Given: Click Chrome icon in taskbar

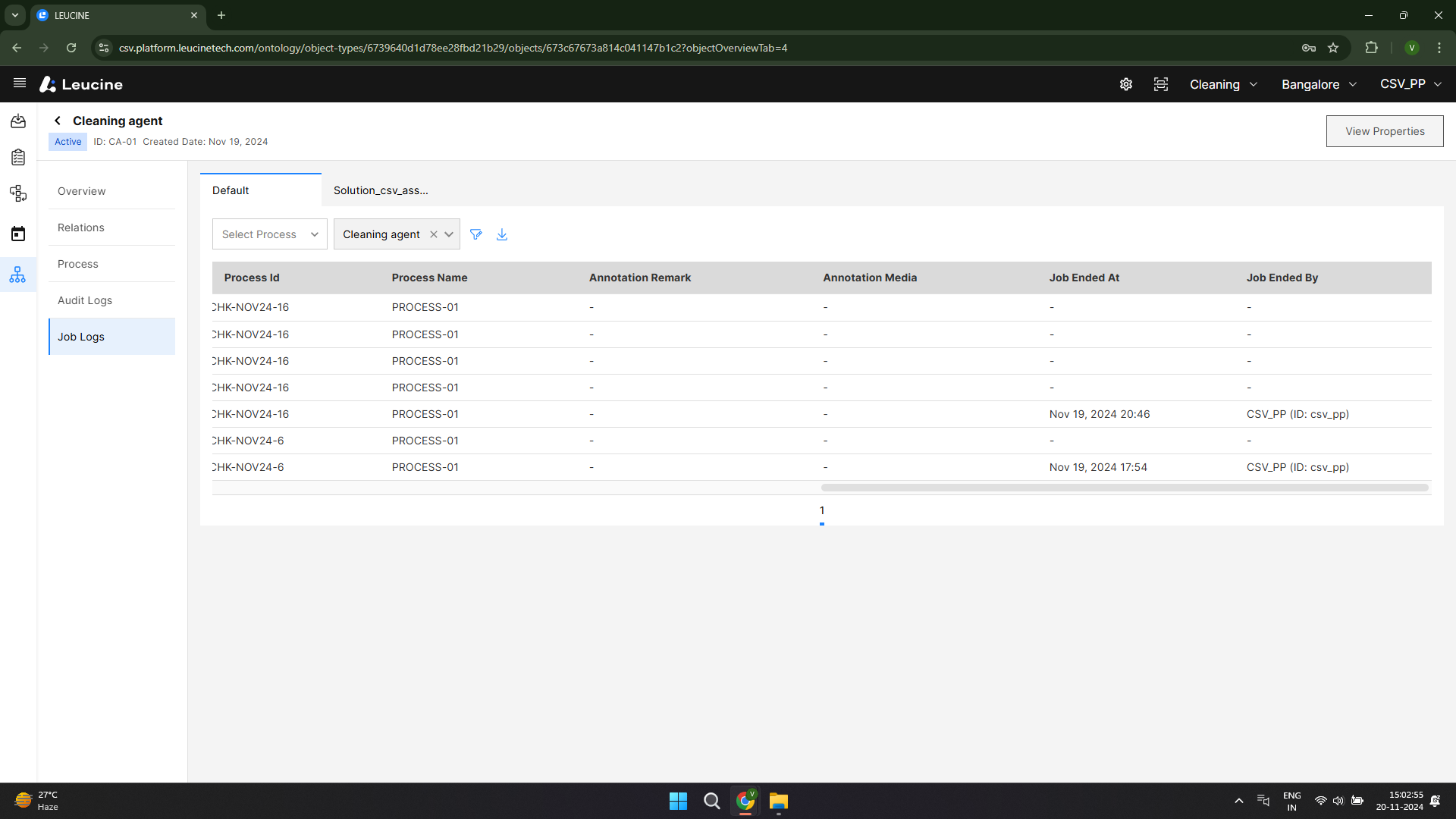Looking at the screenshot, I should click(745, 801).
